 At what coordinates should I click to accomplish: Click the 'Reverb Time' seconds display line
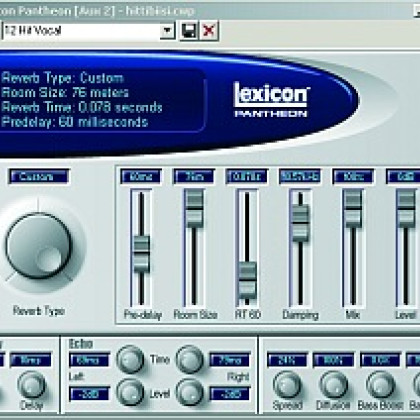pyautogui.click(x=82, y=107)
